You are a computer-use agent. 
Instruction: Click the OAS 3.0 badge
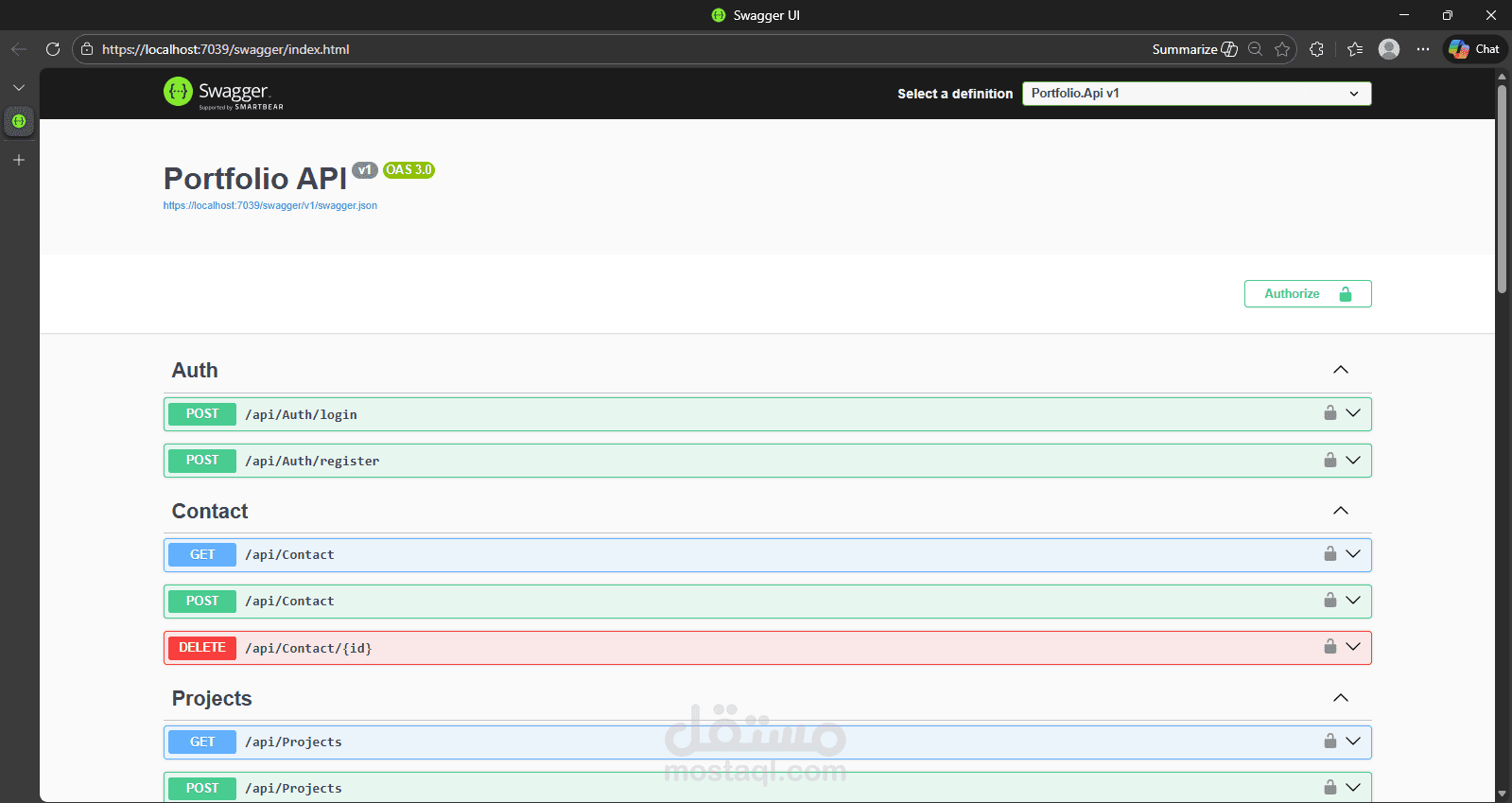(408, 170)
